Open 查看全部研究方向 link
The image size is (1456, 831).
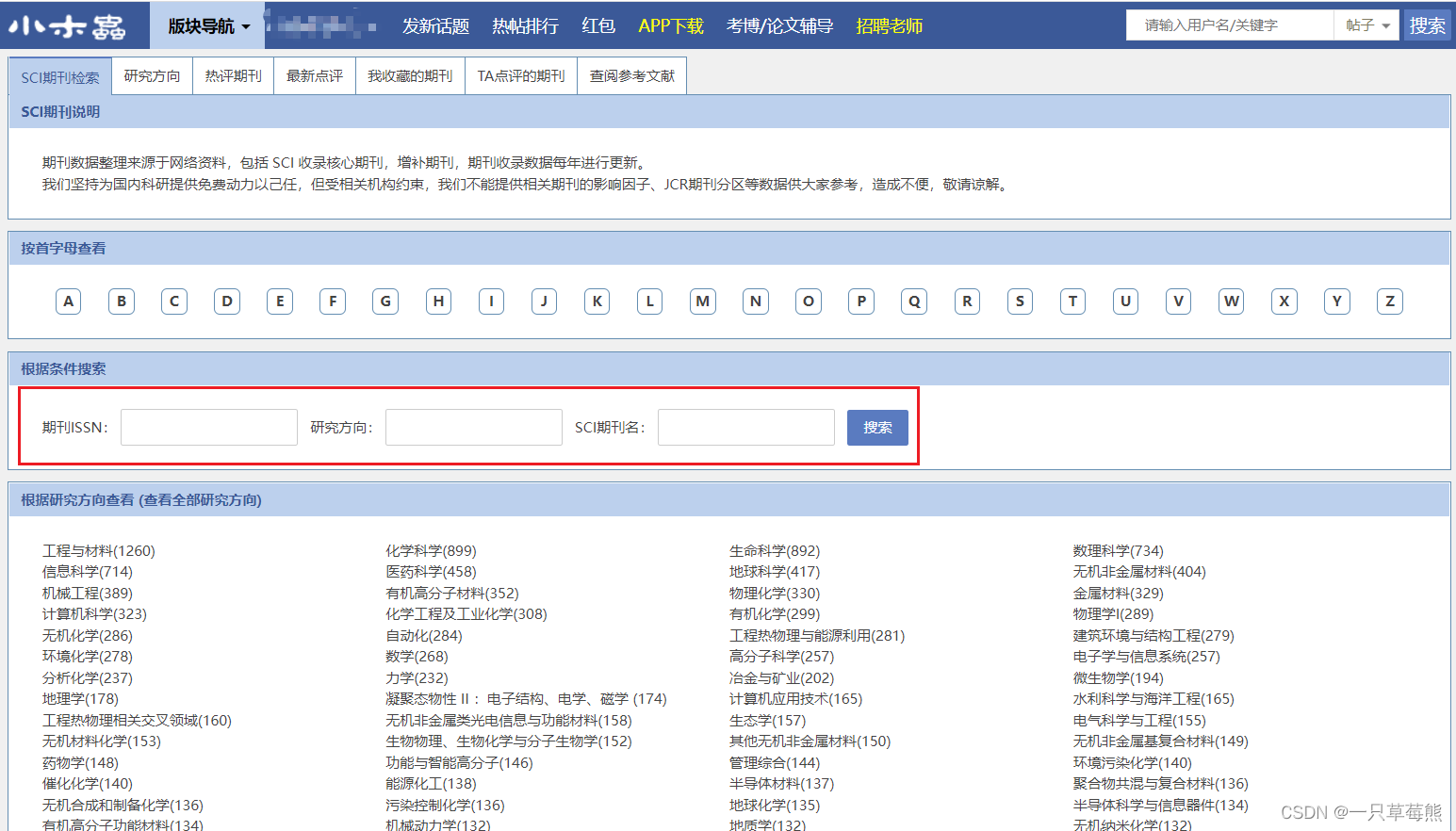click(203, 500)
